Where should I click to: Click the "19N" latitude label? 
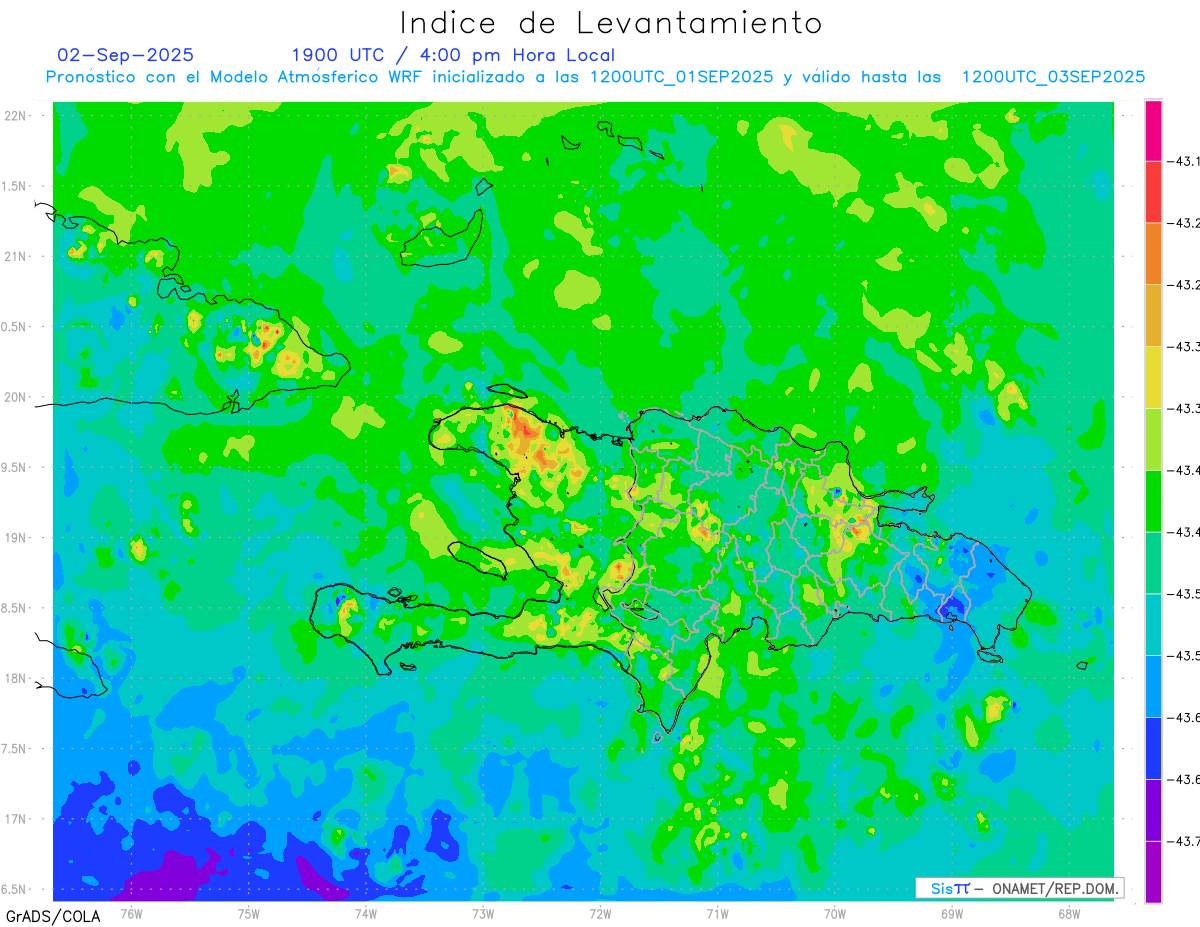[16, 538]
